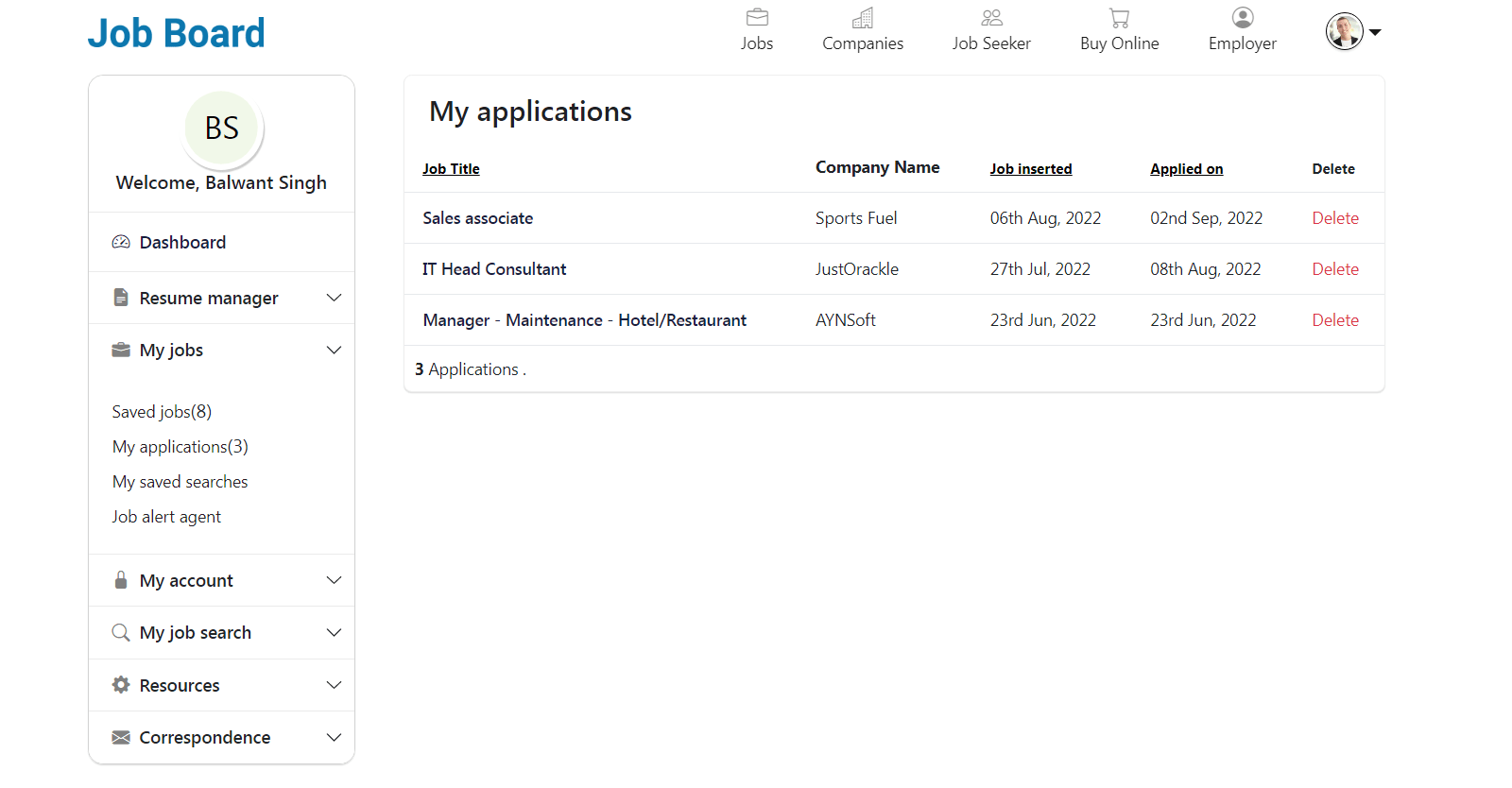Expand the Resume manager chevron
The image size is (1512, 788).
(x=334, y=298)
